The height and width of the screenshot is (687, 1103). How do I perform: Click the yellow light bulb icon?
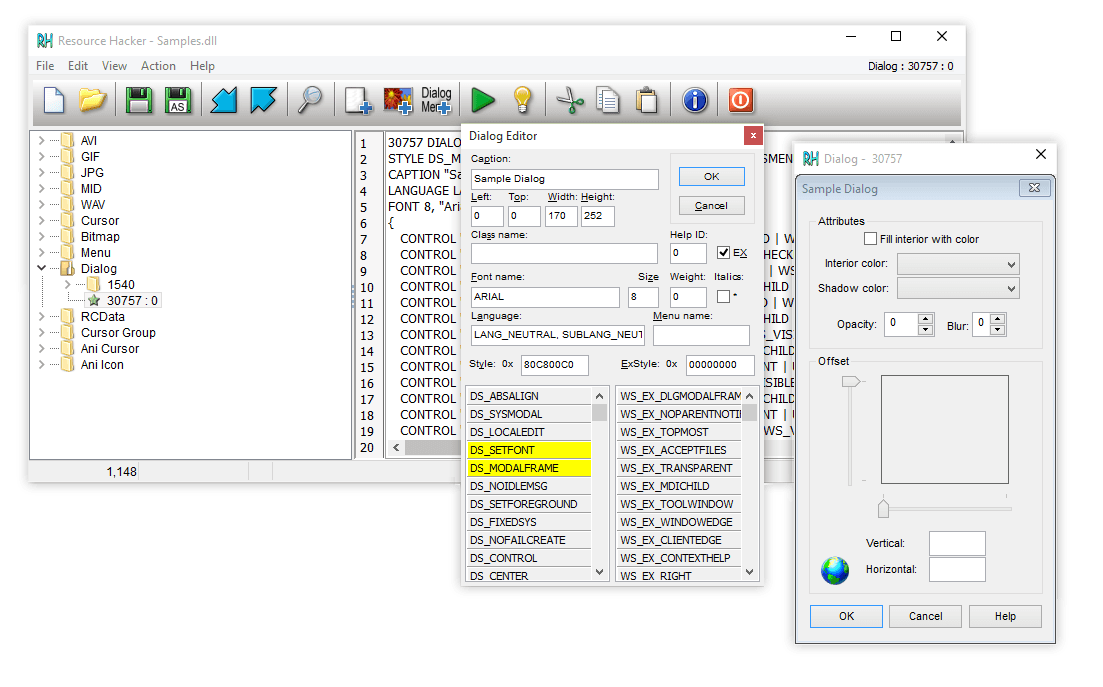[x=522, y=101]
